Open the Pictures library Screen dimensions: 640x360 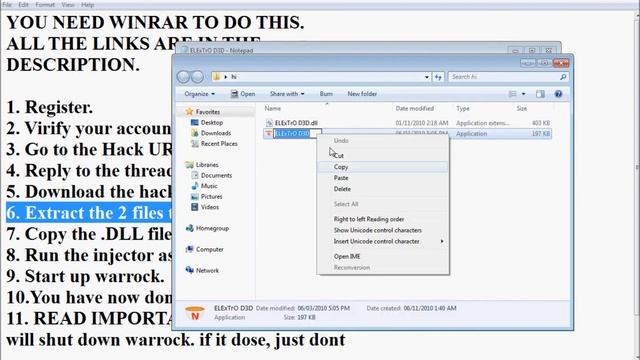tap(211, 197)
